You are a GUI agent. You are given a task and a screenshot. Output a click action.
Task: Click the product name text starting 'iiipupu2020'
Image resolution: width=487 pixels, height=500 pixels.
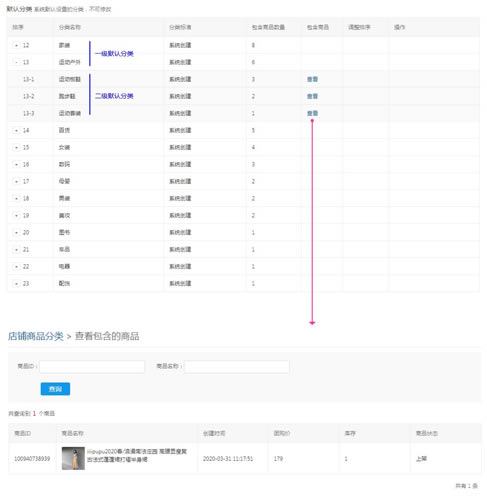137,455
